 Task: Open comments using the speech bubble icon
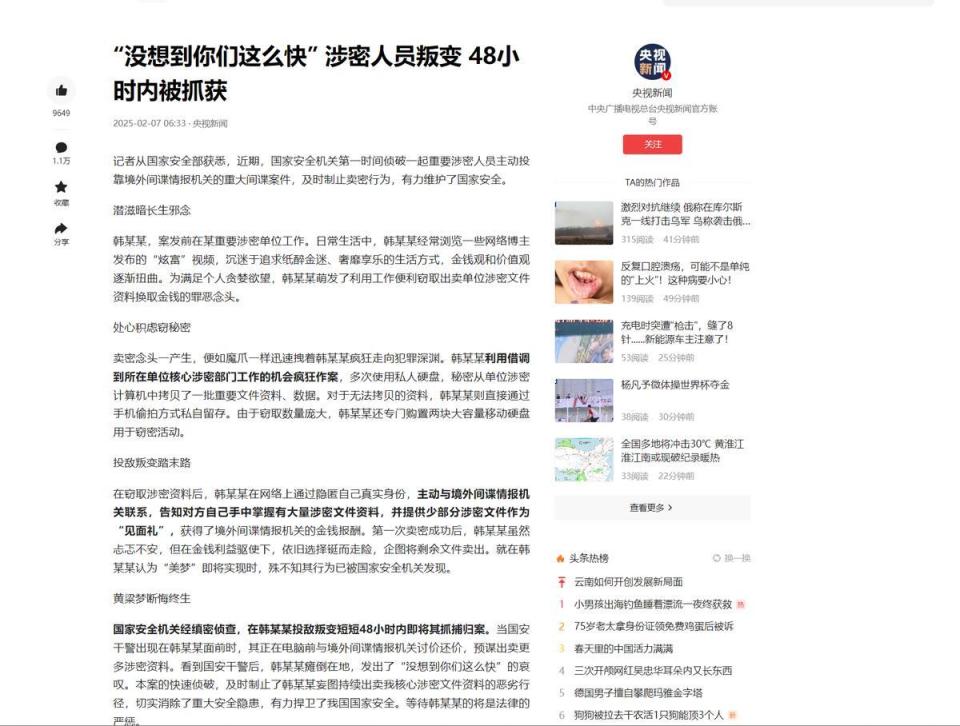pos(60,148)
